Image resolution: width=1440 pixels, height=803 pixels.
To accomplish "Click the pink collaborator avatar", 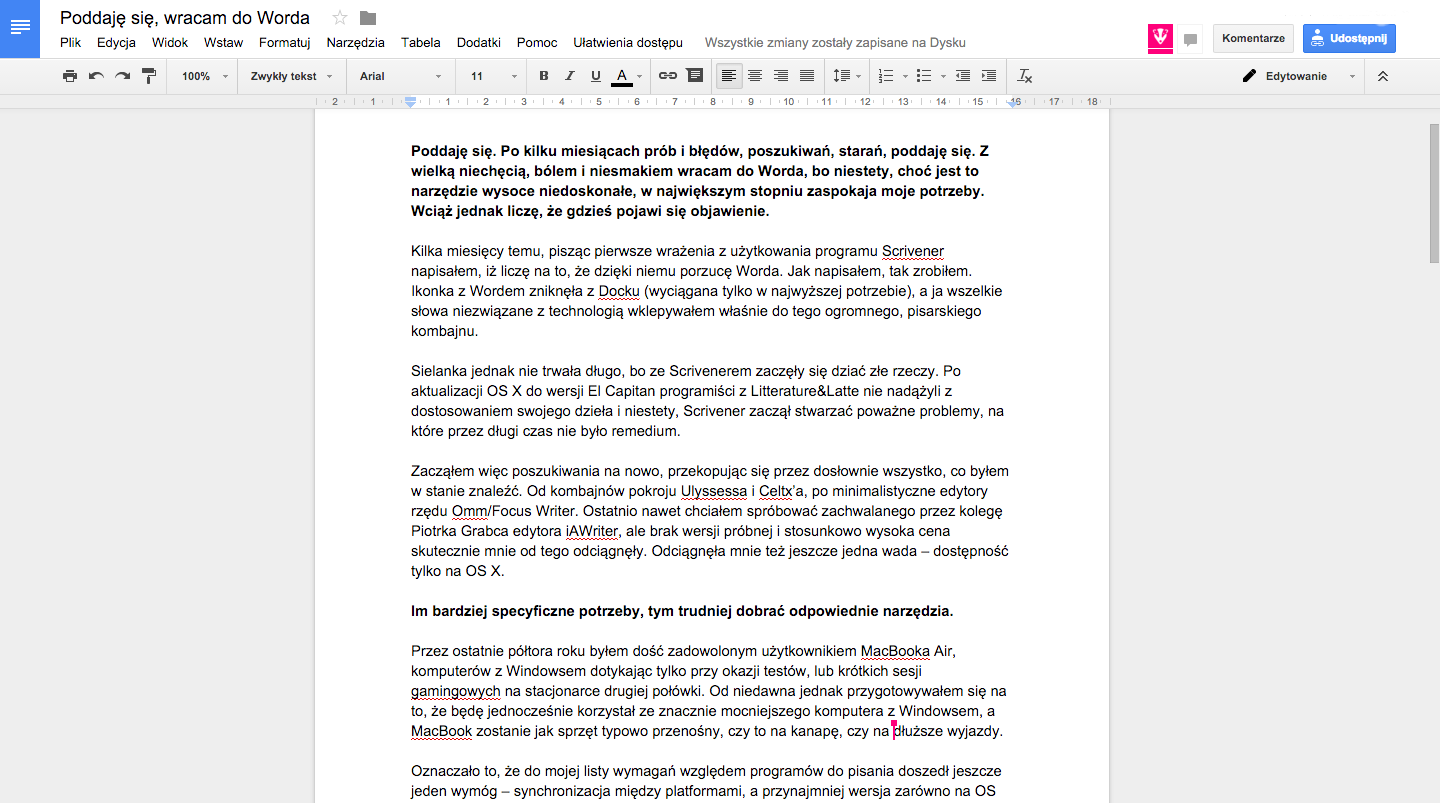I will tap(1160, 38).
